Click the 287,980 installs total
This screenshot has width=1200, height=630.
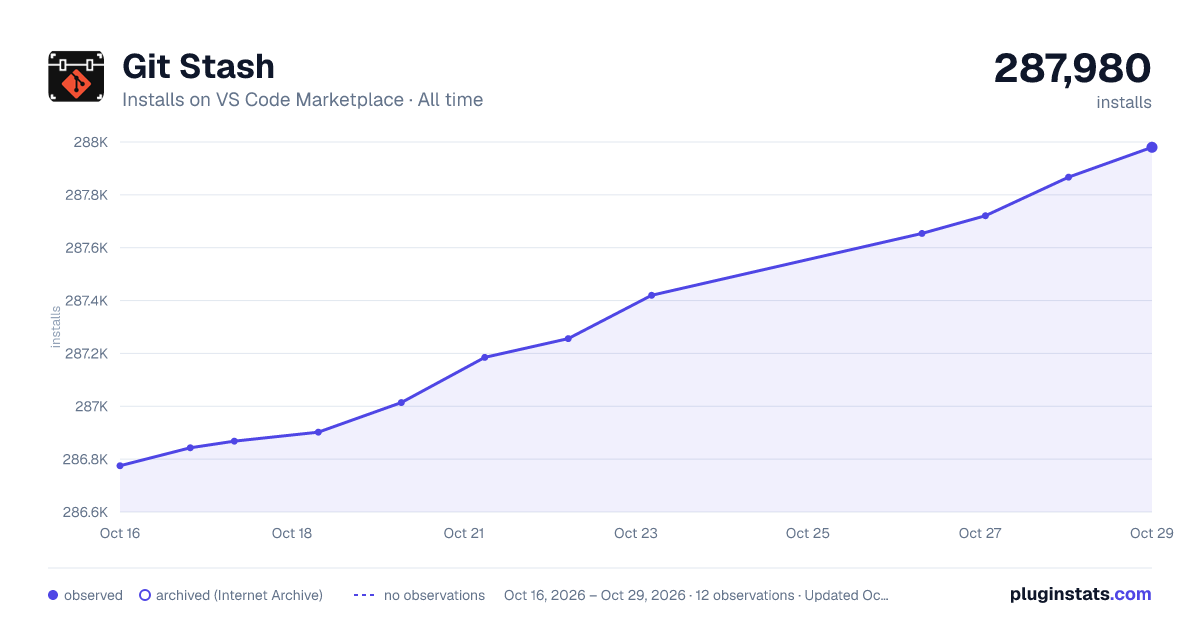pos(1072,68)
